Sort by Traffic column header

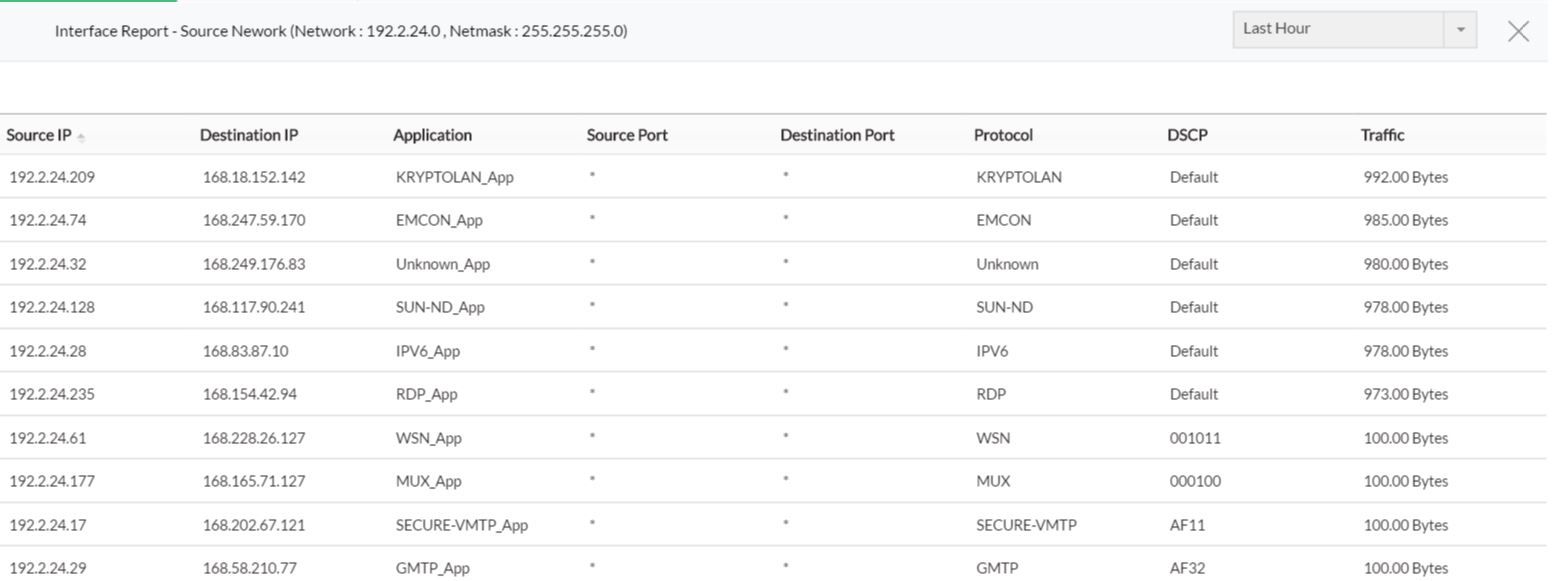pos(1382,135)
